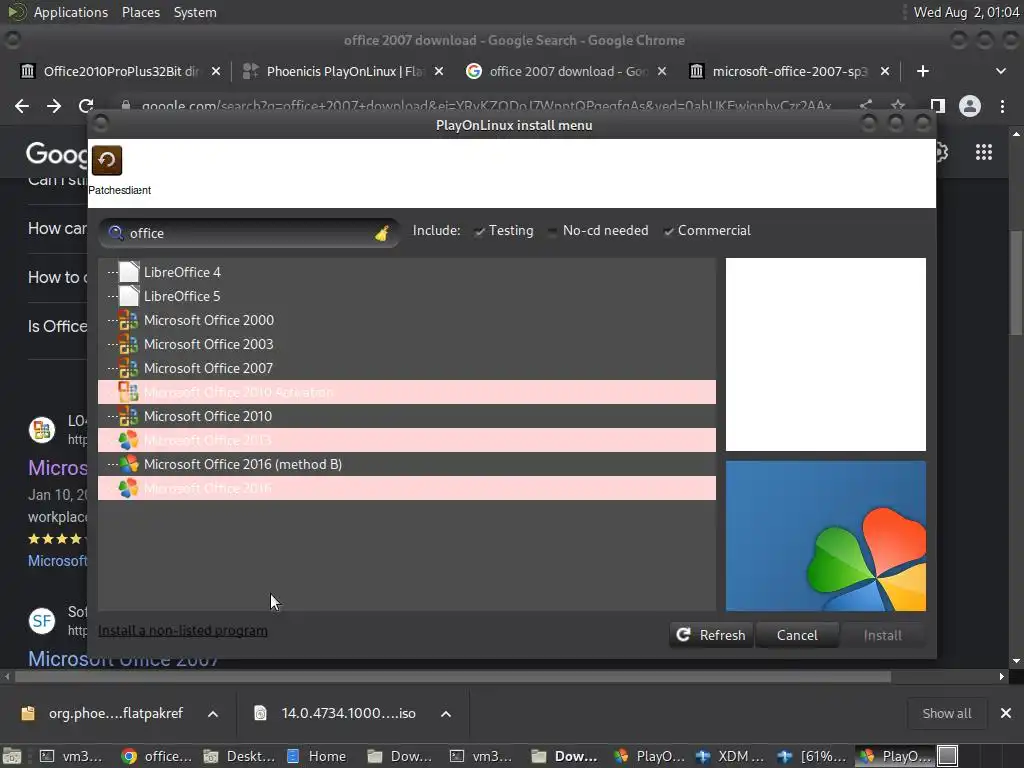Click the Microsoft Office 2007 icon
The height and width of the screenshot is (768, 1024).
tap(128, 368)
